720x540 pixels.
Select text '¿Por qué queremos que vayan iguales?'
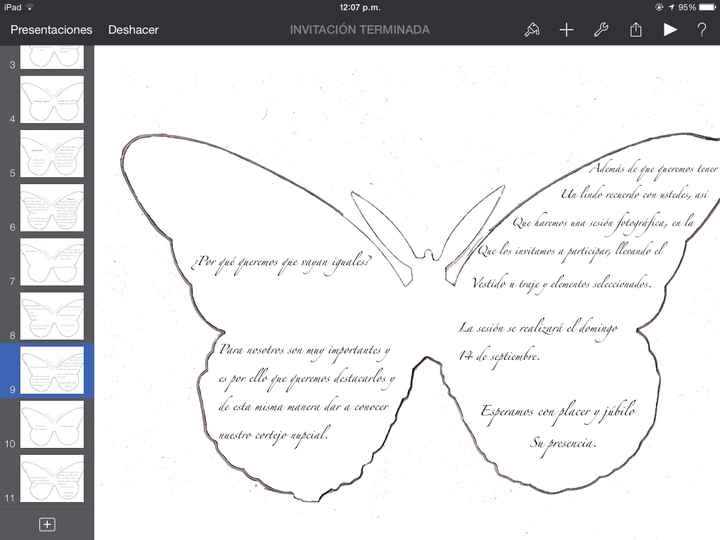pyautogui.click(x=280, y=262)
